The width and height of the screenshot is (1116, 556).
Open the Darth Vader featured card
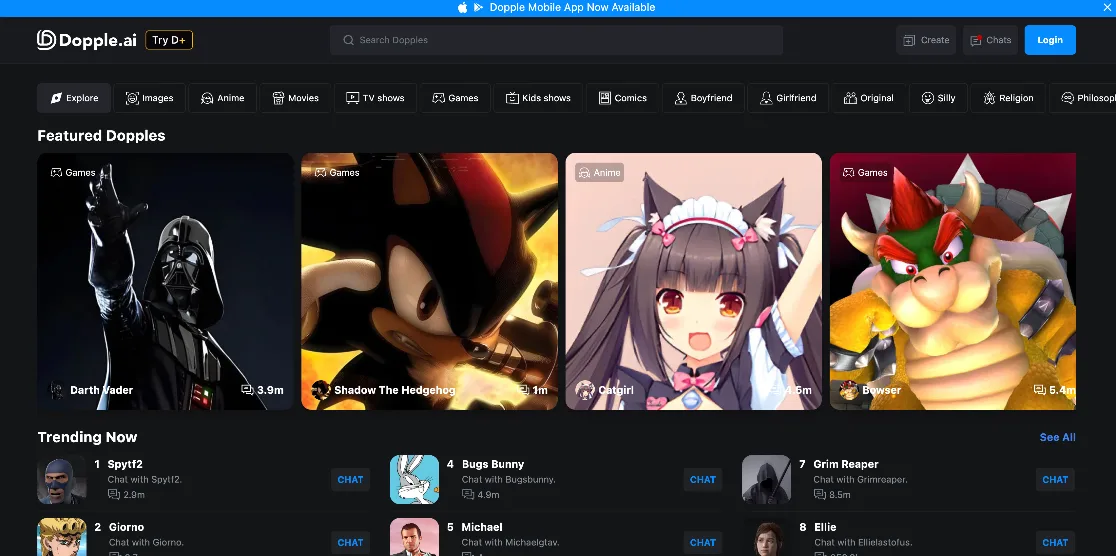tap(165, 281)
